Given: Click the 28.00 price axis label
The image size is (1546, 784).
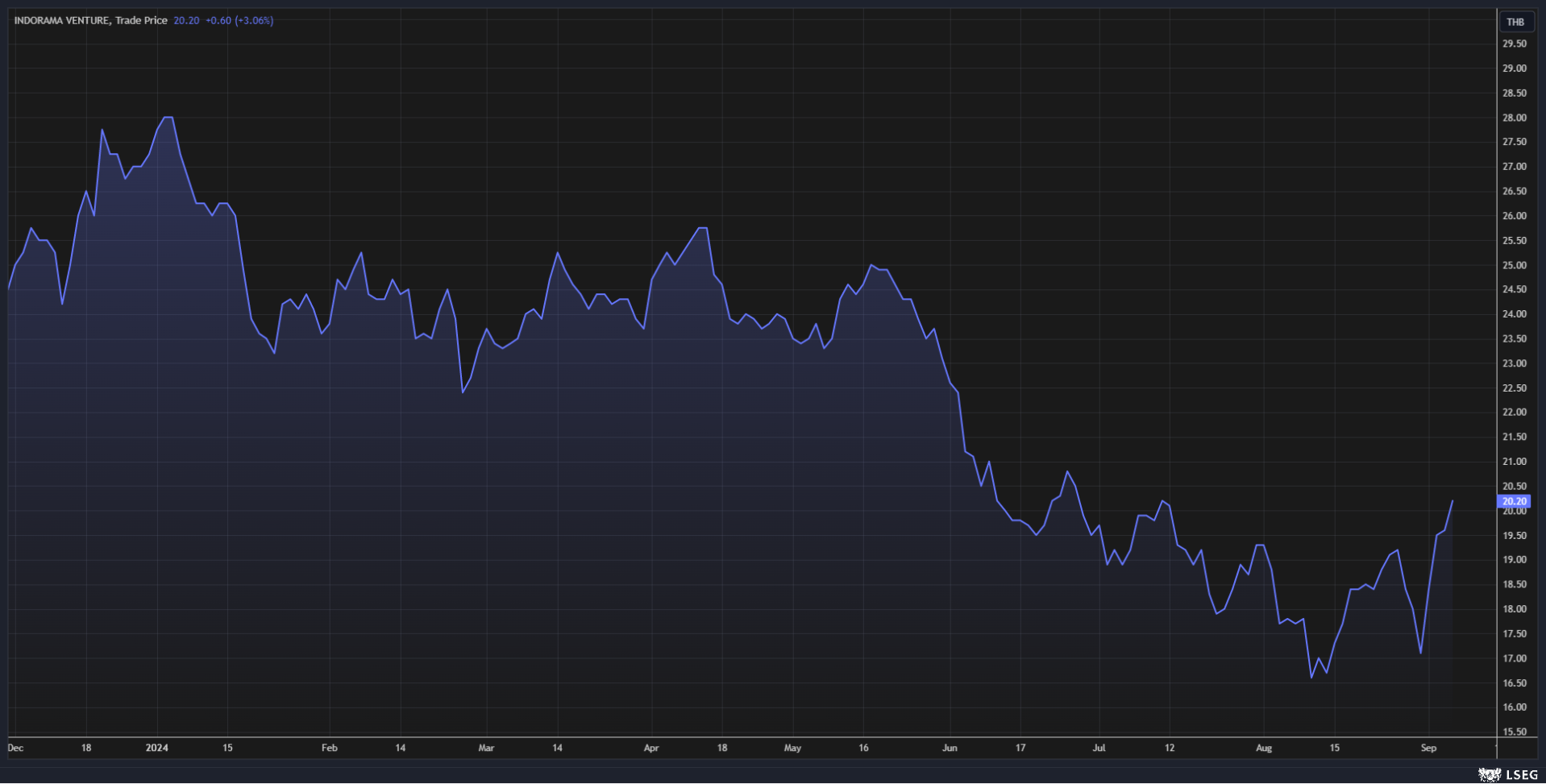Looking at the screenshot, I should (x=1514, y=118).
